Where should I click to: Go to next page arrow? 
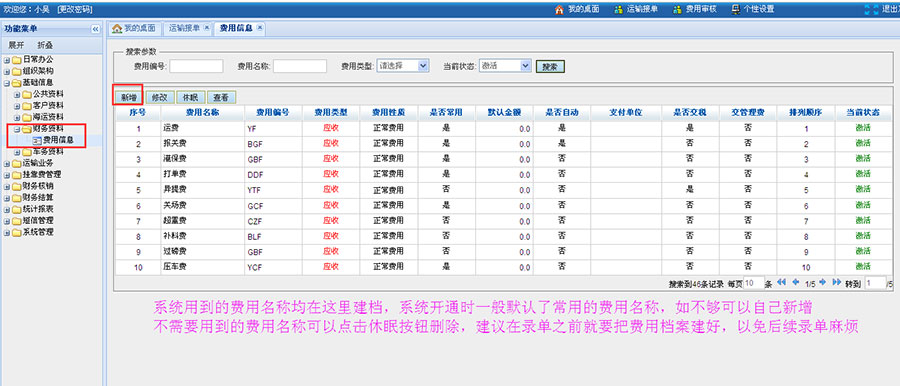click(x=822, y=283)
